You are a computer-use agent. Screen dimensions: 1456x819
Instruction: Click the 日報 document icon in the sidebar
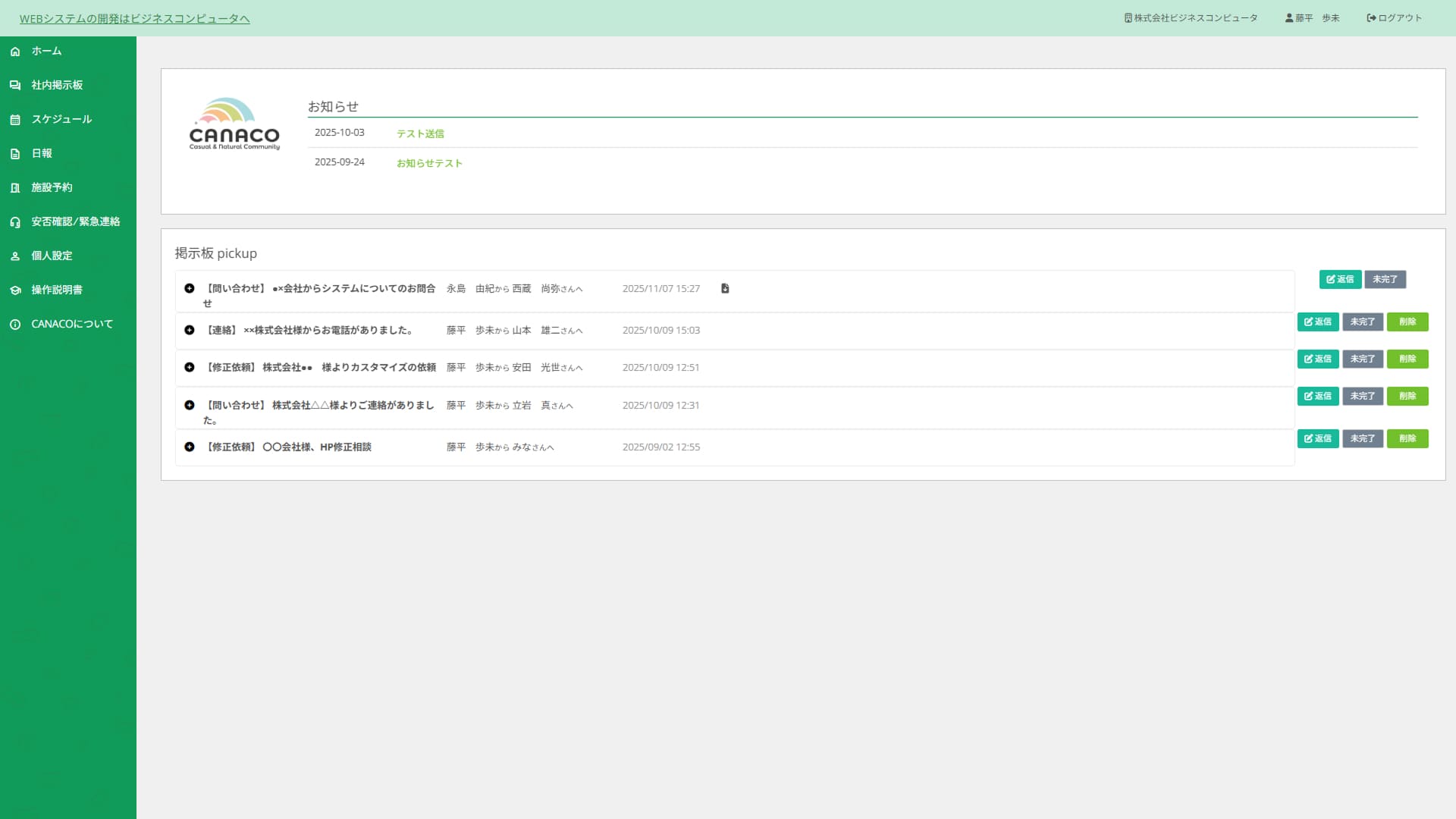[x=15, y=154]
